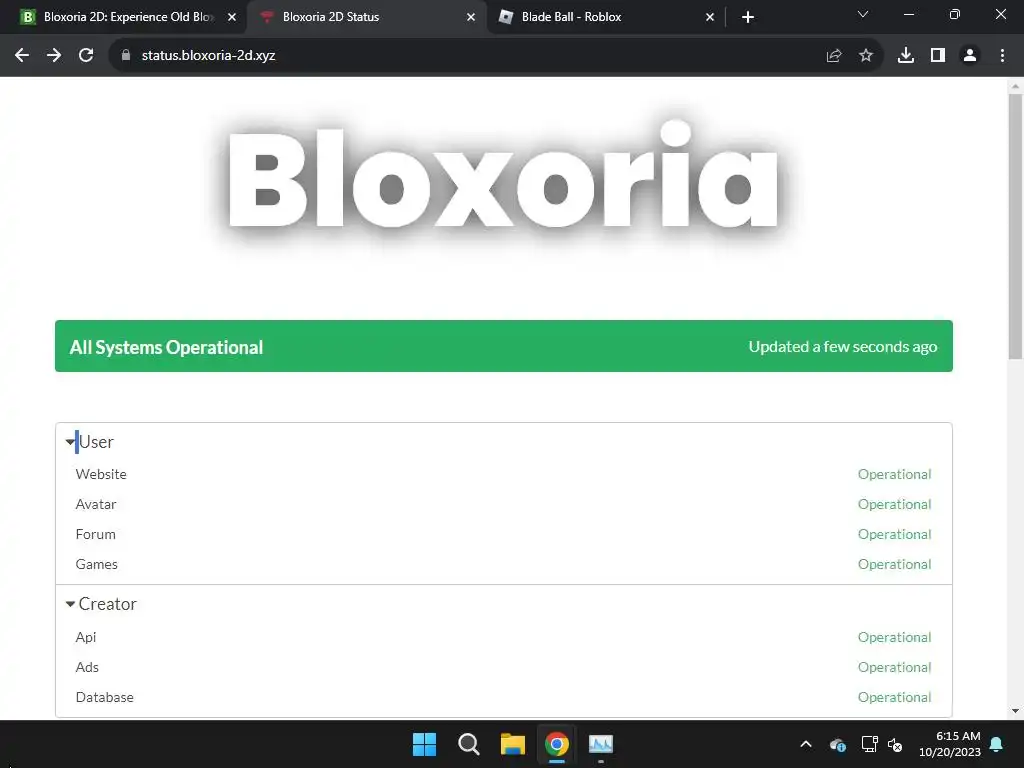Click Operational status next to Database

895,697
